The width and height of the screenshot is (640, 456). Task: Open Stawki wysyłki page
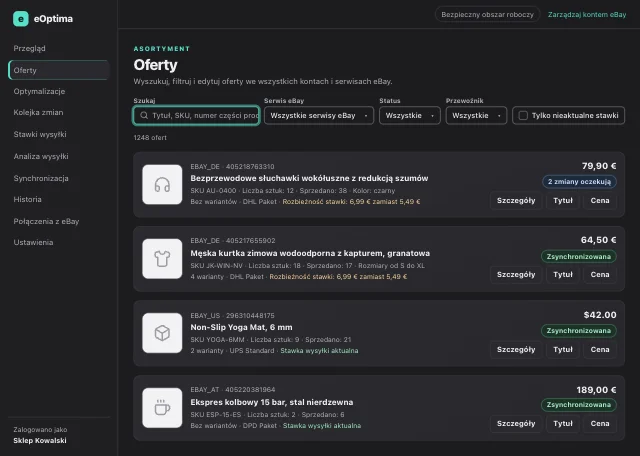coord(58,134)
